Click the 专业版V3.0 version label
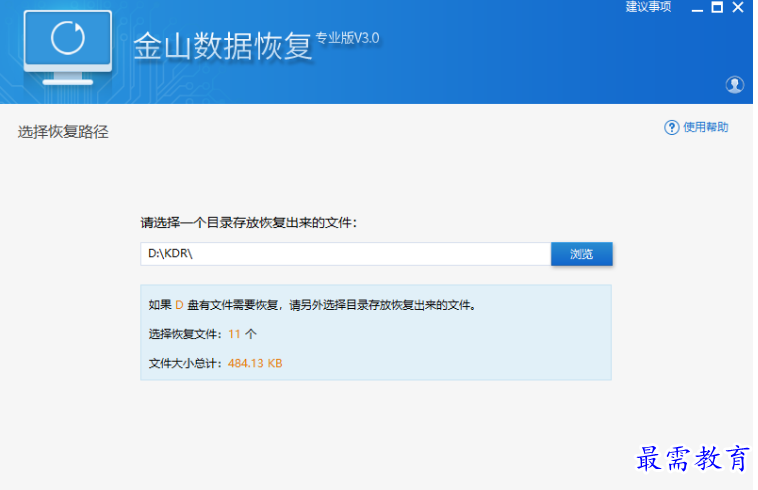The width and height of the screenshot is (758, 490). click(348, 38)
